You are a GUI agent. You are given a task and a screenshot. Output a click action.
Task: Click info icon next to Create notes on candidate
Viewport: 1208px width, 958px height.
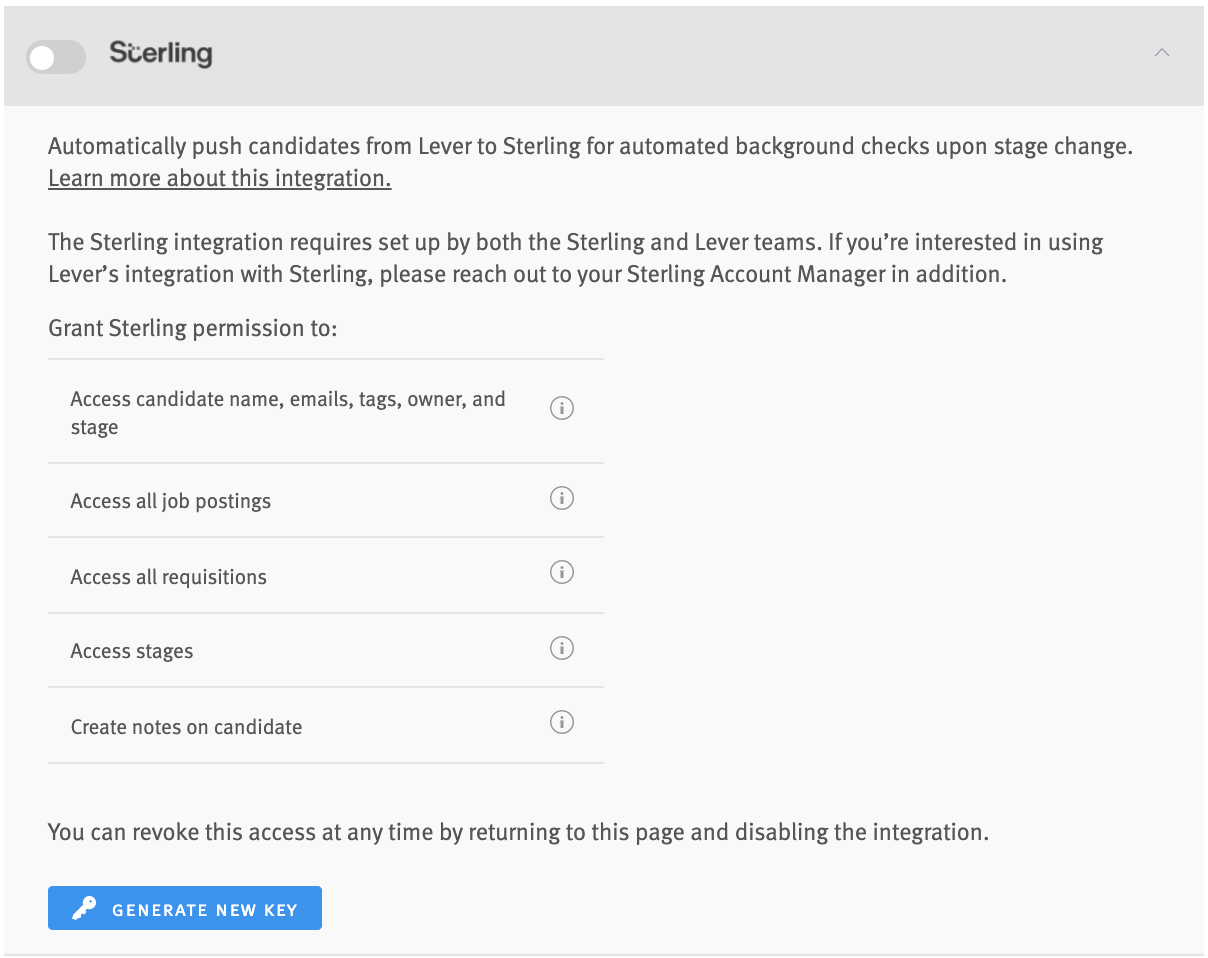(x=561, y=722)
